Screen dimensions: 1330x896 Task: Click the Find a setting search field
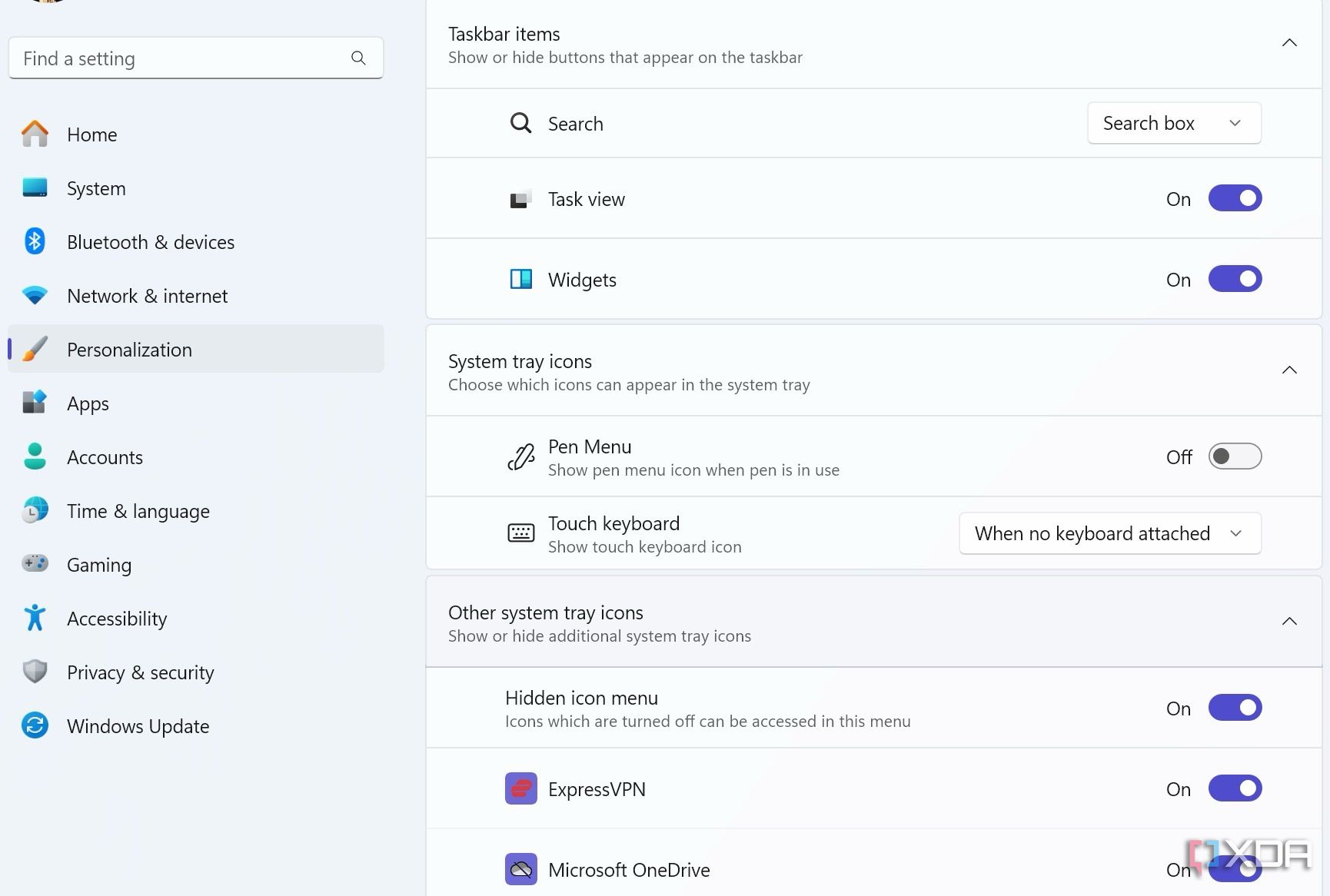coord(195,58)
